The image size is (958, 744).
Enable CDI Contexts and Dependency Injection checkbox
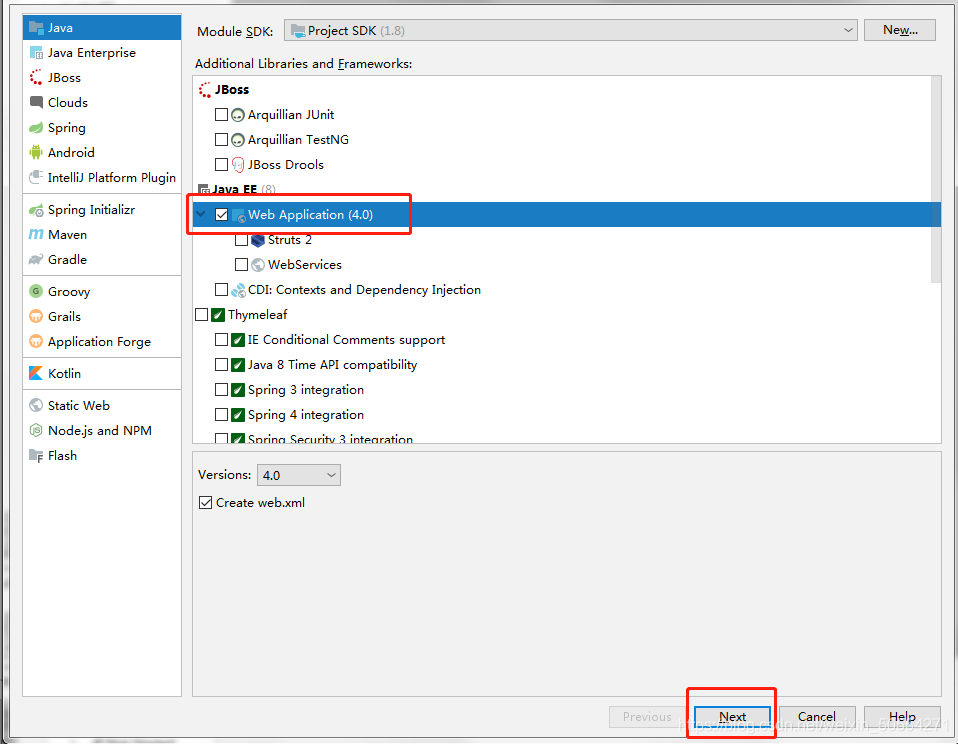click(221, 290)
